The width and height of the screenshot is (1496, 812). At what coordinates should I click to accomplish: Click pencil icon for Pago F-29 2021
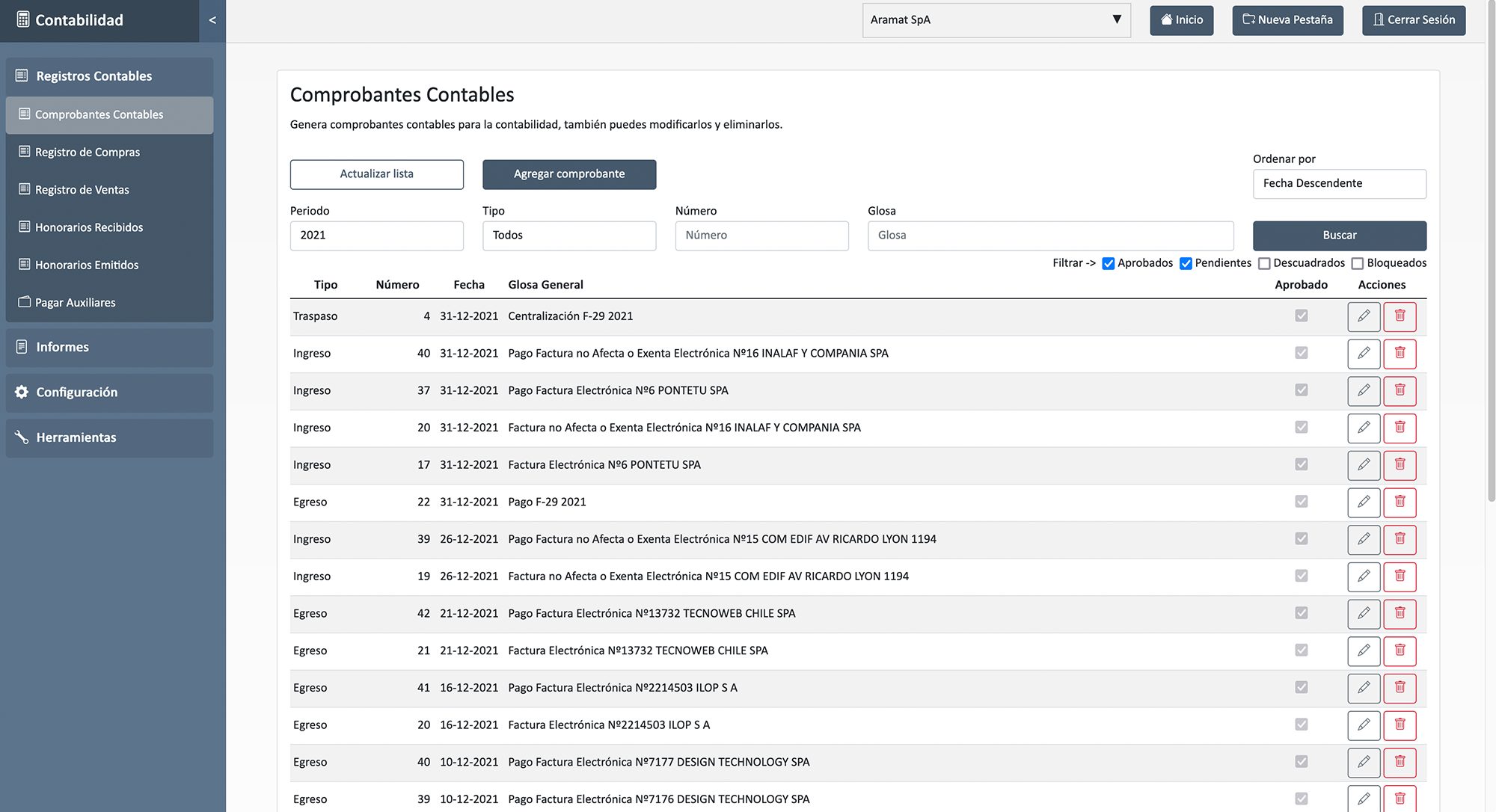[x=1364, y=502]
